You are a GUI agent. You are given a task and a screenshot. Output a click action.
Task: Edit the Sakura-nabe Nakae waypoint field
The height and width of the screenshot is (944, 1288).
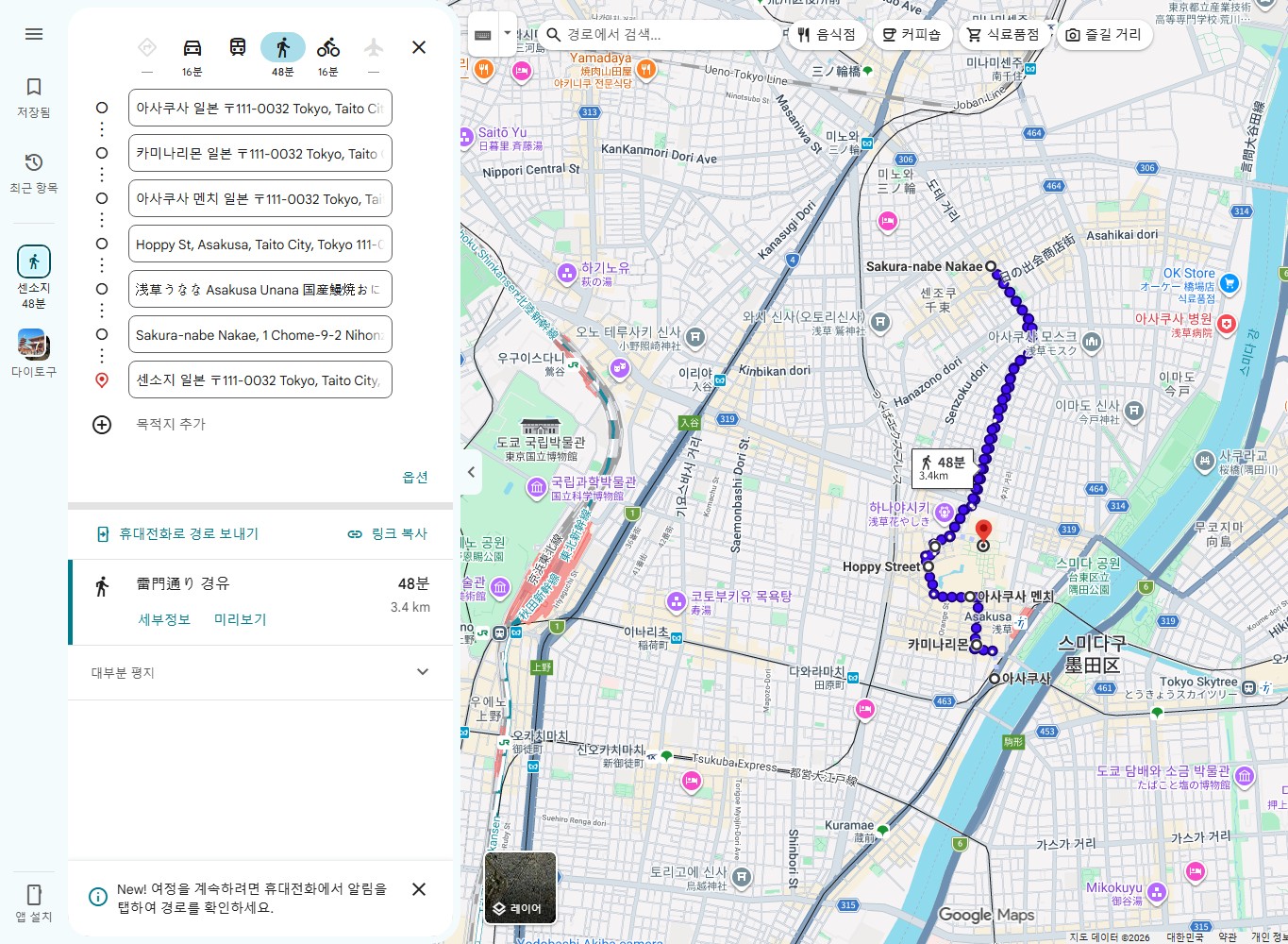(x=260, y=334)
